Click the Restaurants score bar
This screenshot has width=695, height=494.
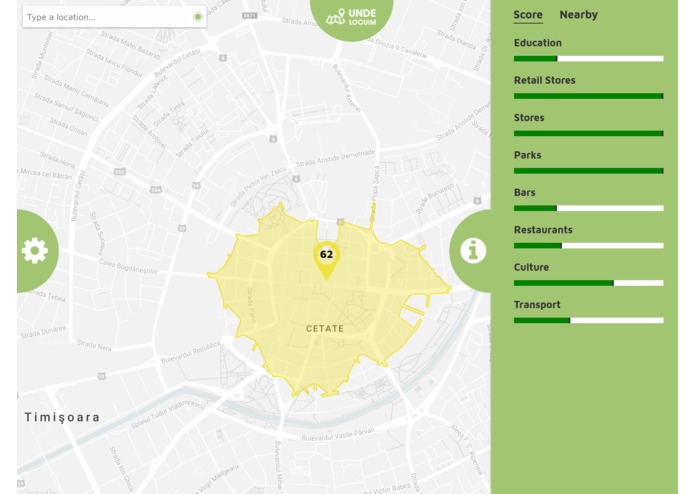(588, 245)
